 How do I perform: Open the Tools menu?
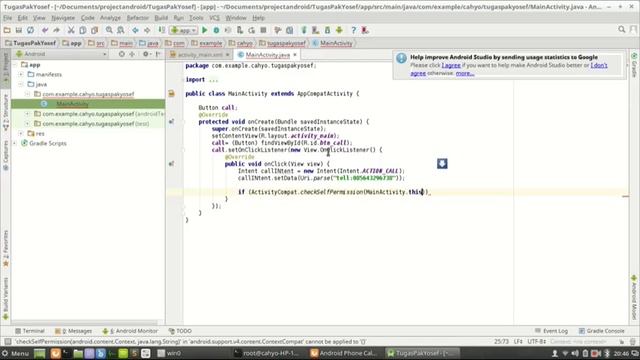pos(196,18)
